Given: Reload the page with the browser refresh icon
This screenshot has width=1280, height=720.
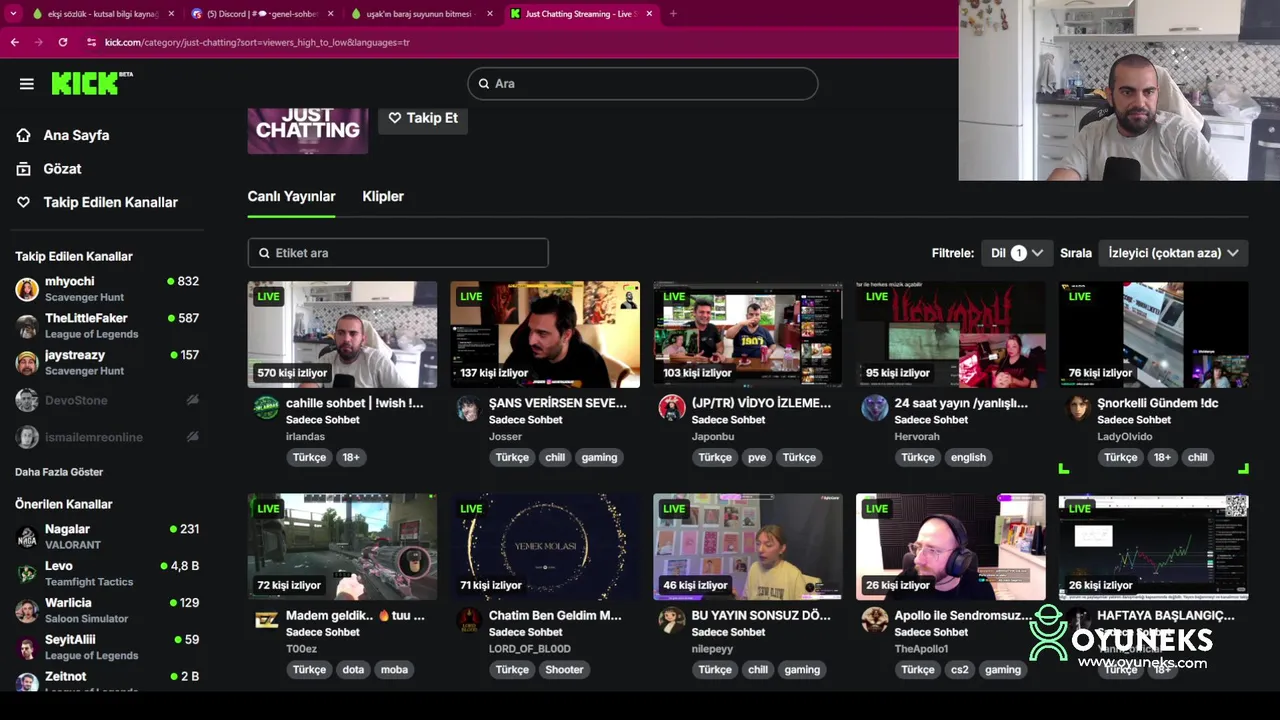Looking at the screenshot, I should click(63, 42).
